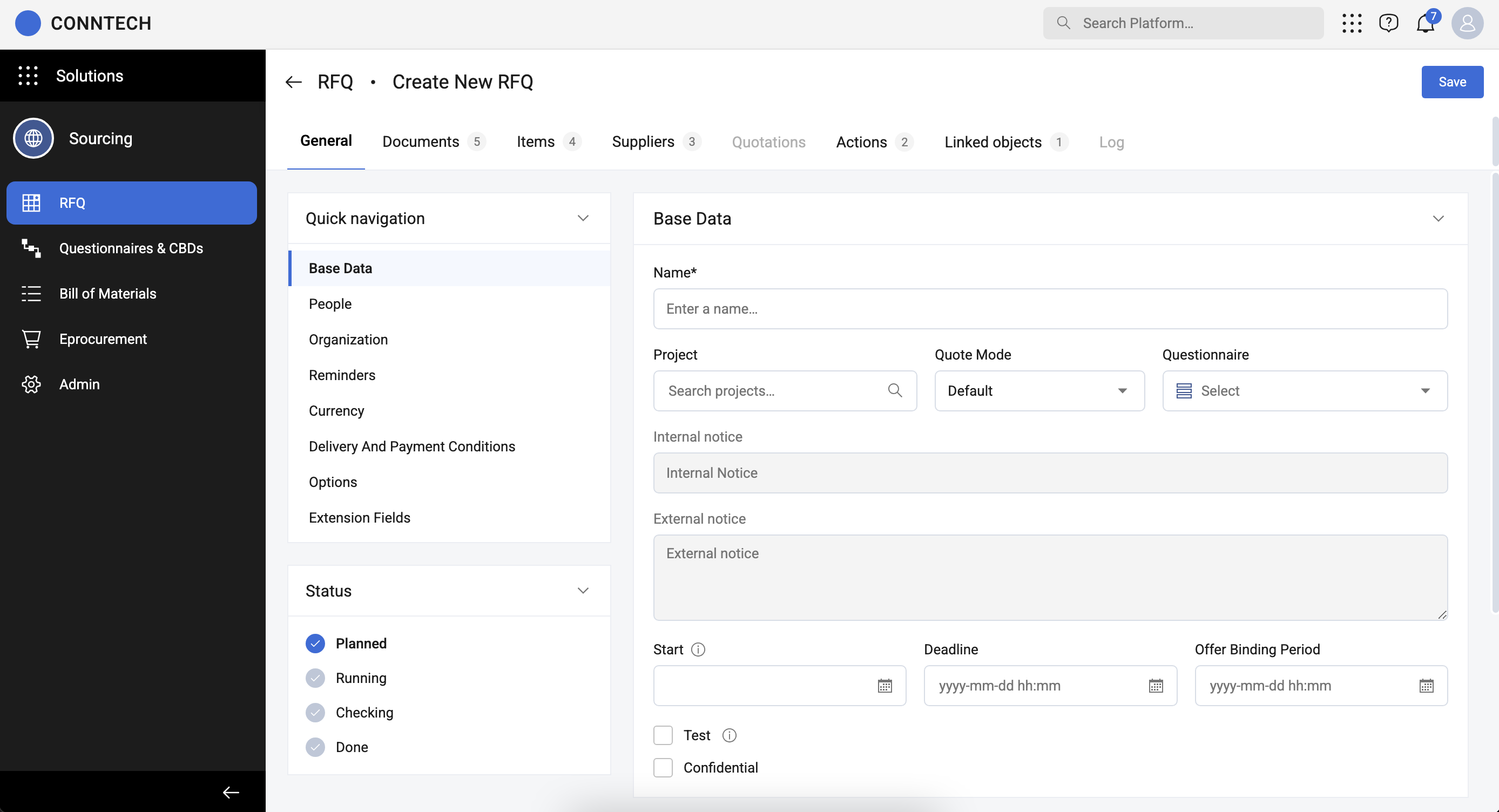Click the info icon next to Start
Screen dimensions: 1499x812
[698, 649]
